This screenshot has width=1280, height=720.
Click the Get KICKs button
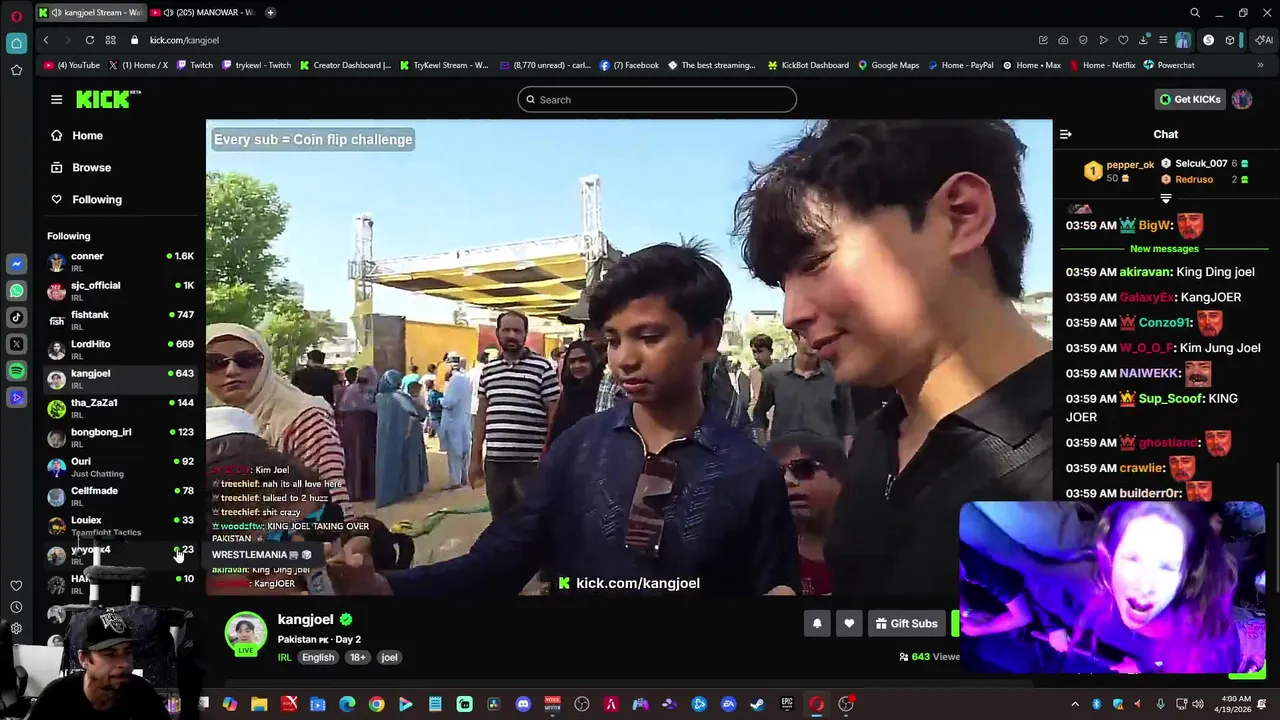(1190, 99)
